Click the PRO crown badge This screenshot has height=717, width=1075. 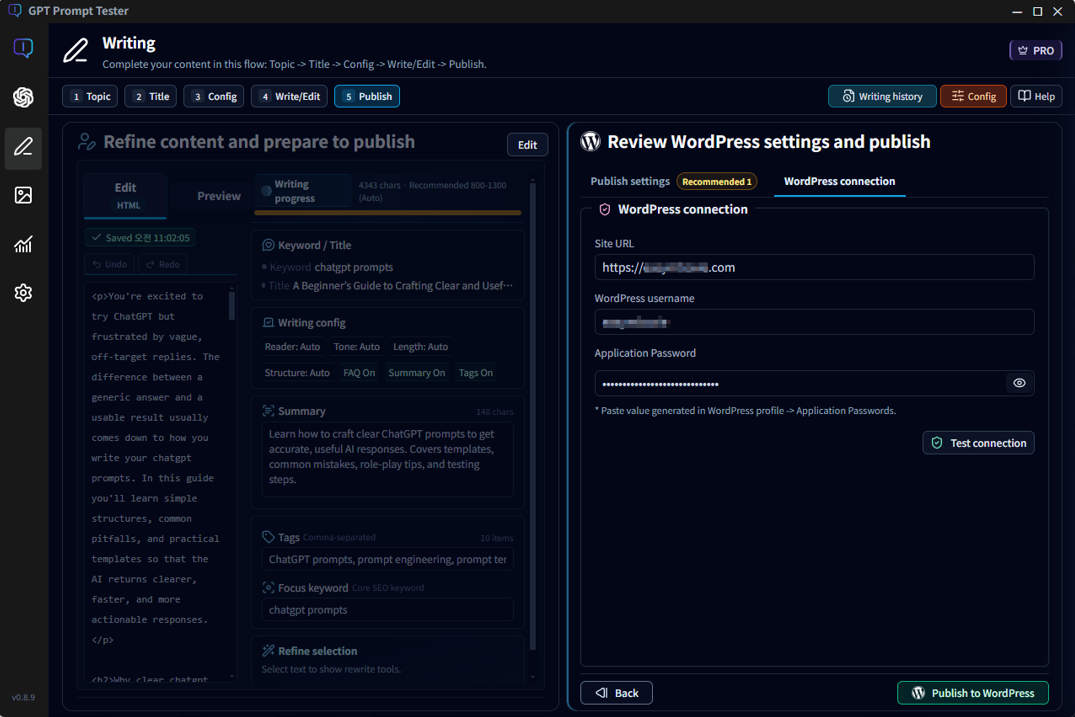(1035, 50)
